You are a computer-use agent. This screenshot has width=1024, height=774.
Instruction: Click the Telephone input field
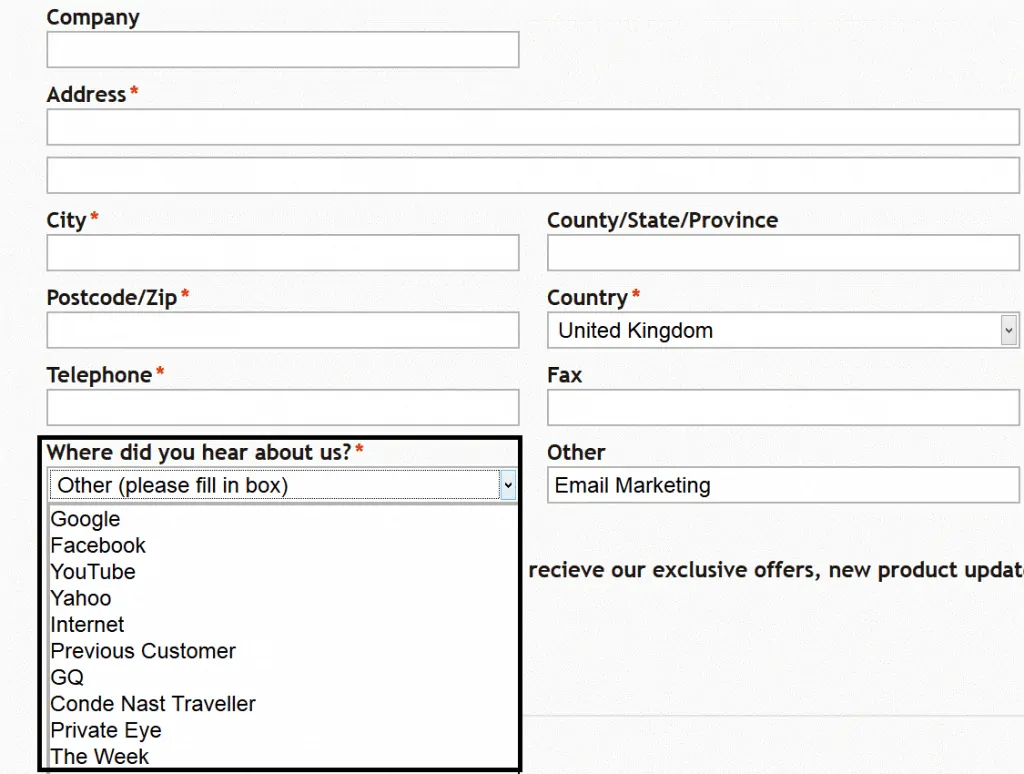coord(283,407)
